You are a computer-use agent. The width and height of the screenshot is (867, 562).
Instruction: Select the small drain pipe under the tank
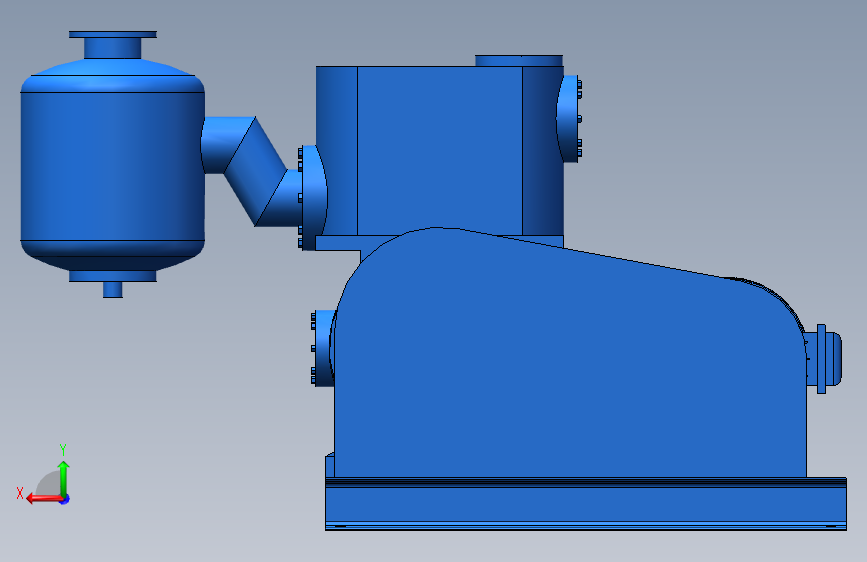tap(113, 289)
